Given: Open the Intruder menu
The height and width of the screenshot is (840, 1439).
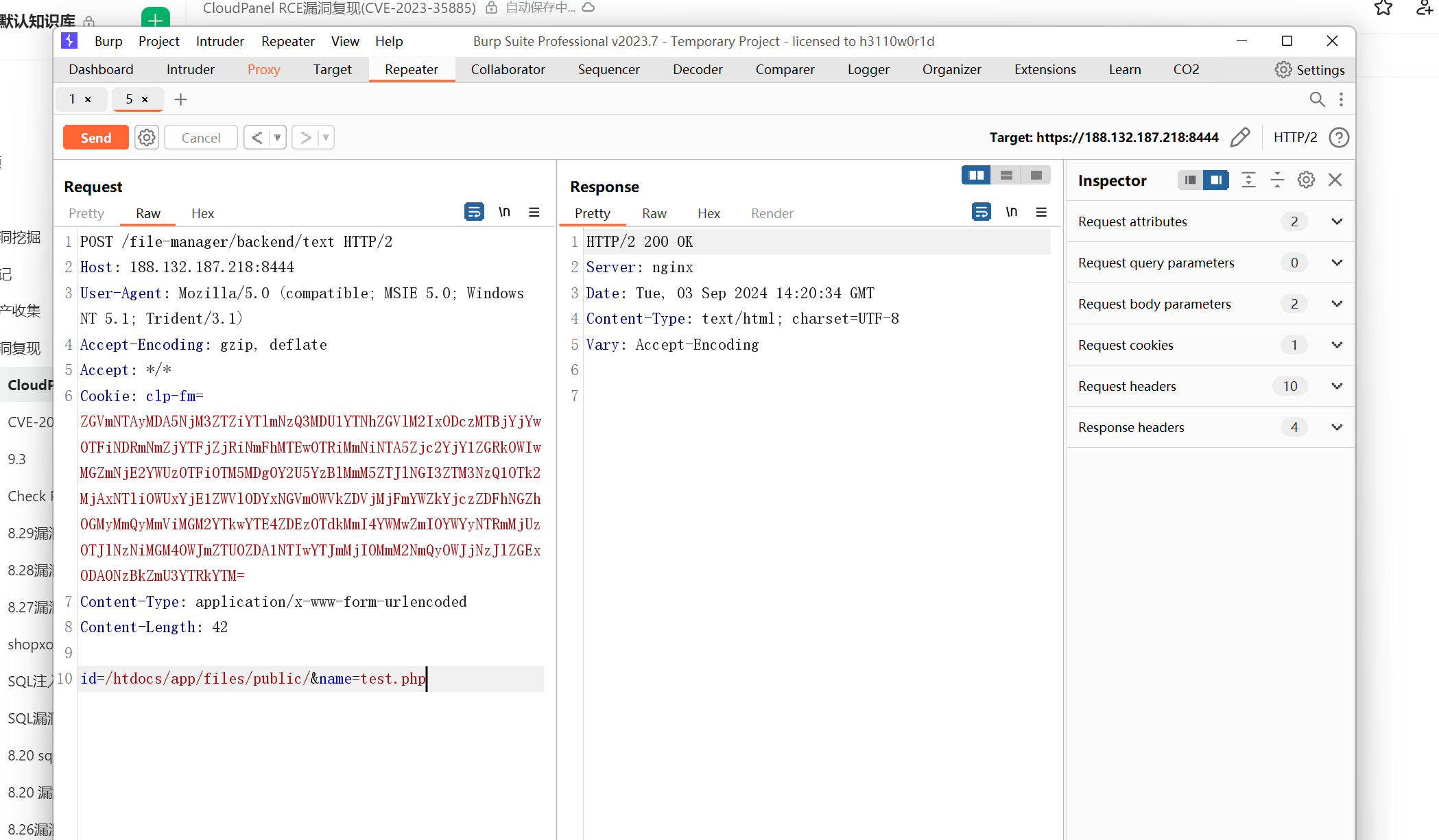Looking at the screenshot, I should (x=219, y=42).
